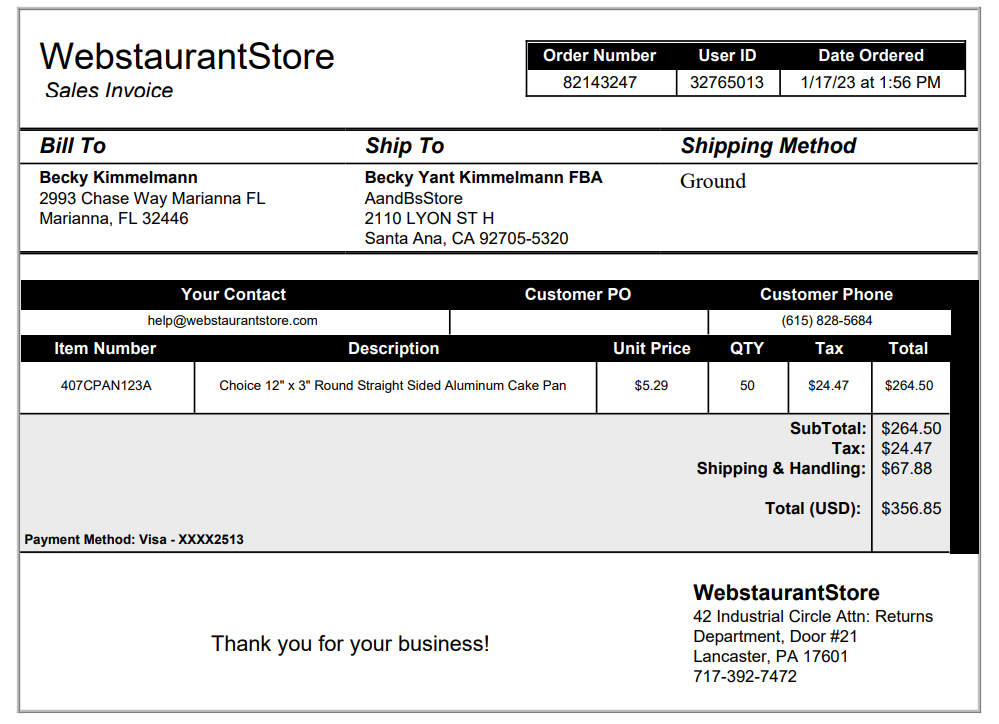Viewport: 999px width, 724px height.
Task: Click the Total (USD) value $356.85
Action: (911, 509)
